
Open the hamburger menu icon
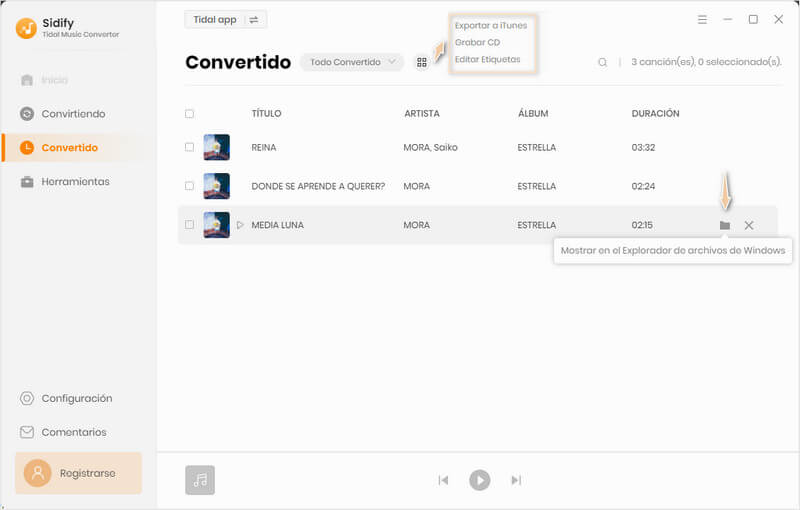[x=703, y=19]
